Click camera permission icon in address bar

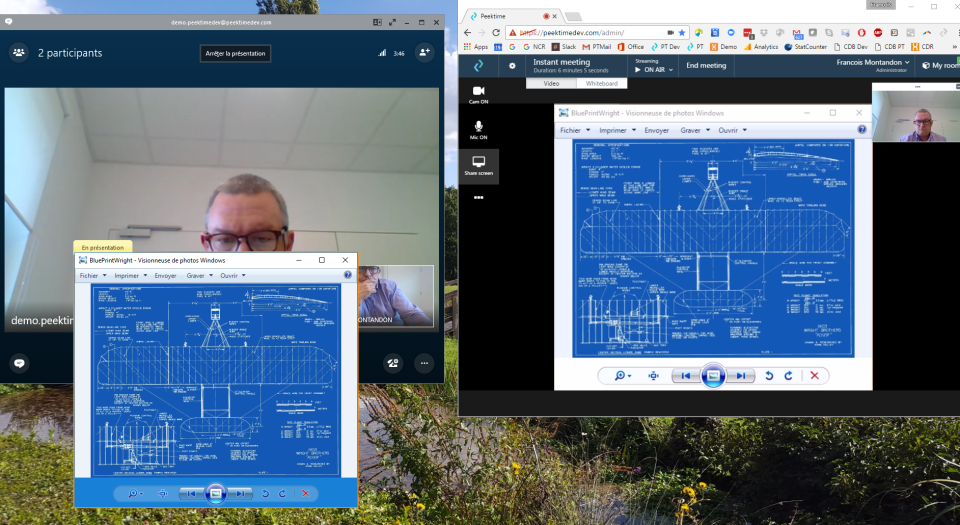pyautogui.click(x=670, y=32)
